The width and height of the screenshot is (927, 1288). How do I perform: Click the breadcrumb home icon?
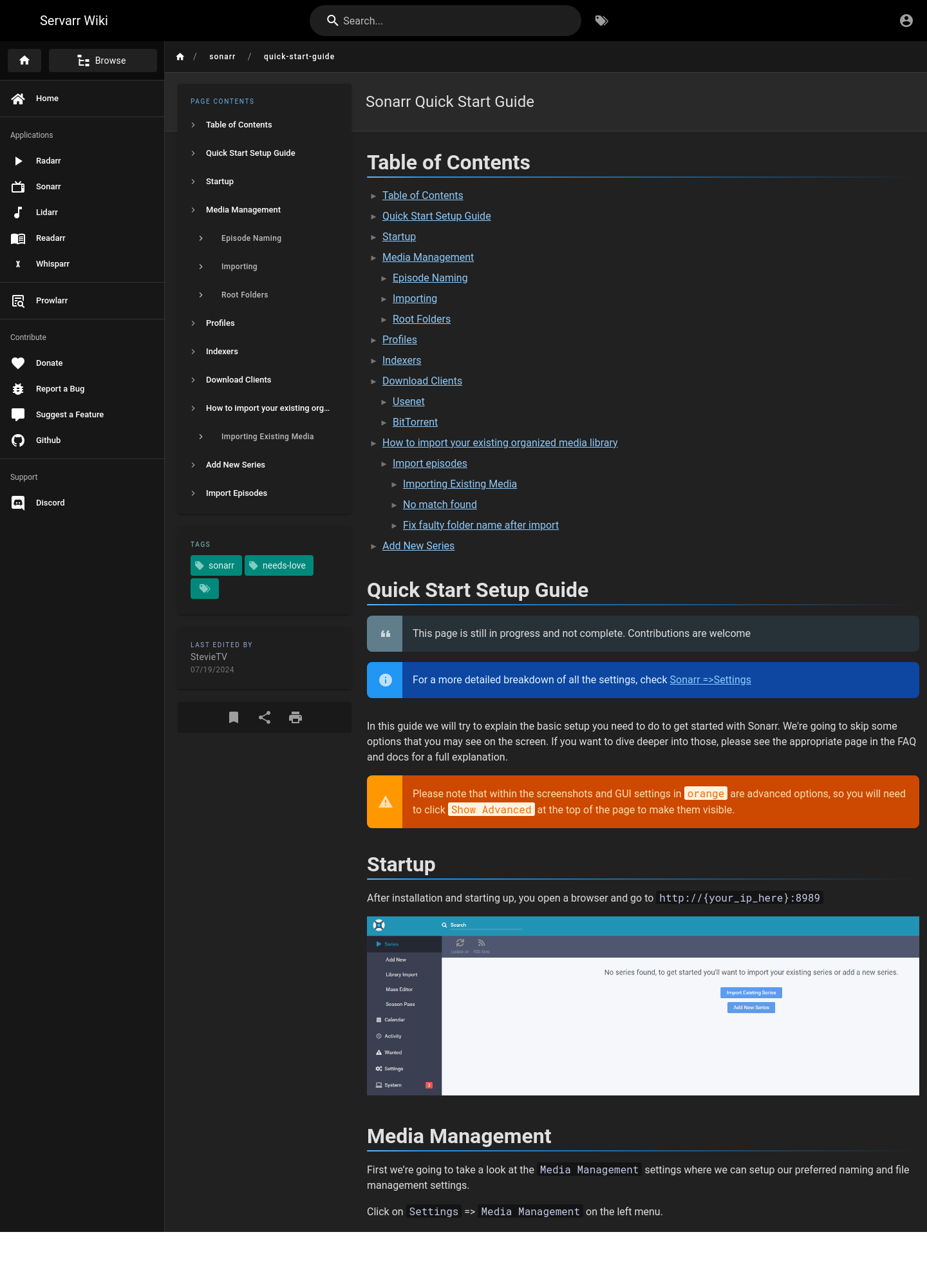point(180,57)
